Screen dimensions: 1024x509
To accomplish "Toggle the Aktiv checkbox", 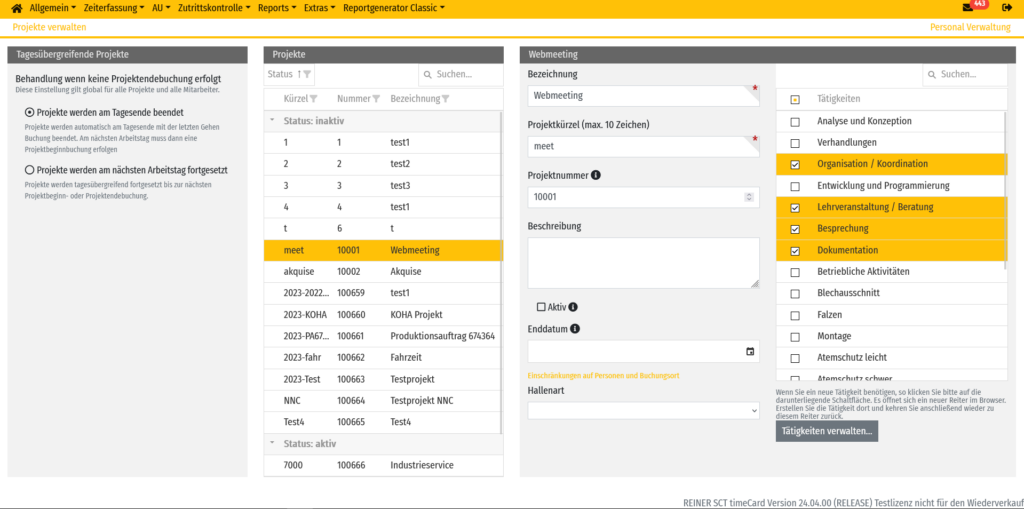I will (x=541, y=307).
